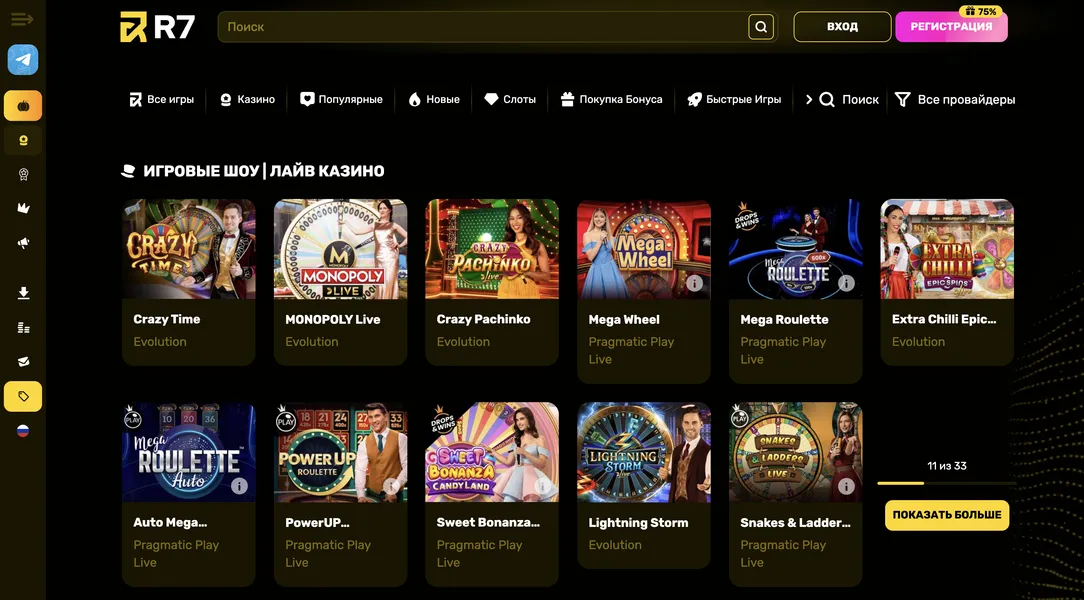
Task: Click the download arrow icon in sidebar
Action: point(23,293)
